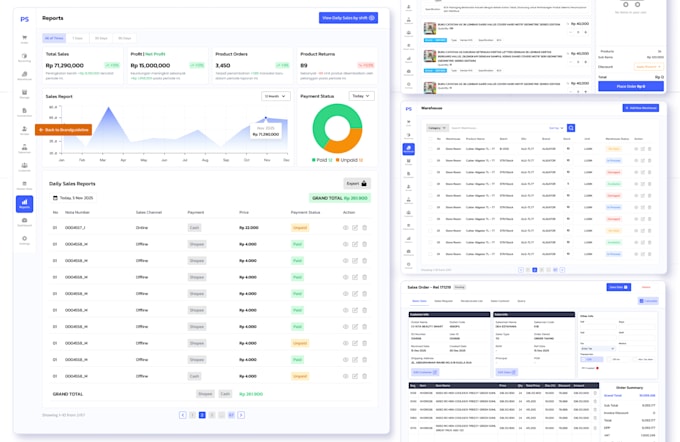This screenshot has width=680, height=442.
Task: Click the Nov data point on Sales Report chart
Action: pos(266,118)
